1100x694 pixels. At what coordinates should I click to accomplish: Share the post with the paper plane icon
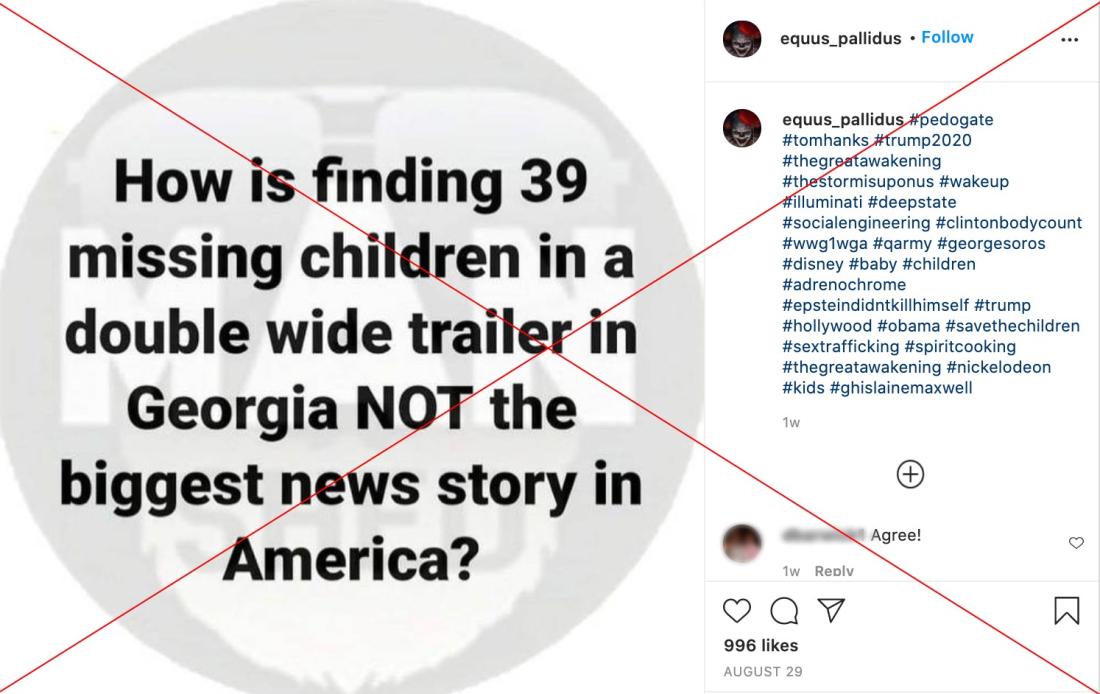point(831,610)
